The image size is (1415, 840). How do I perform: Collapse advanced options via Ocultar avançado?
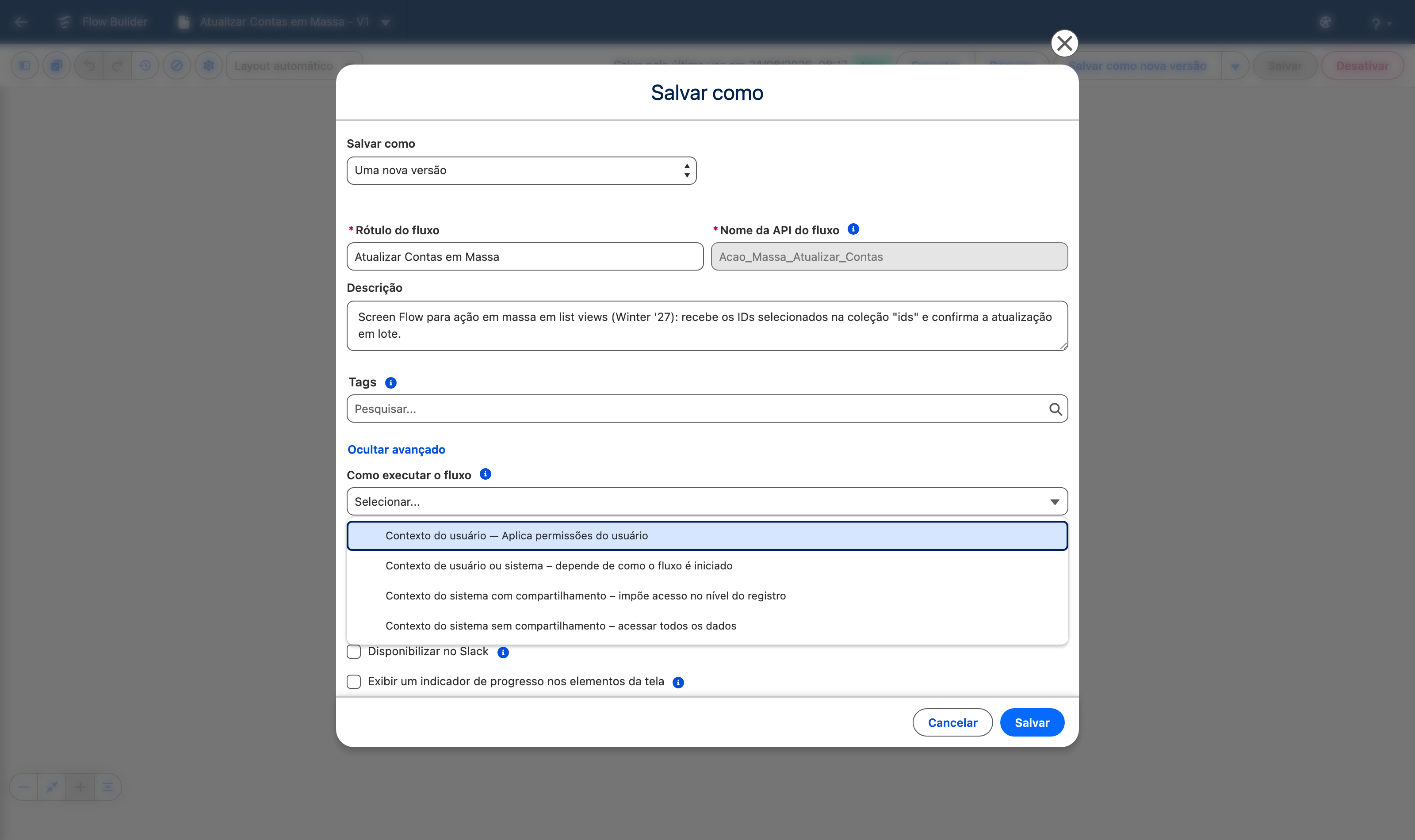396,450
